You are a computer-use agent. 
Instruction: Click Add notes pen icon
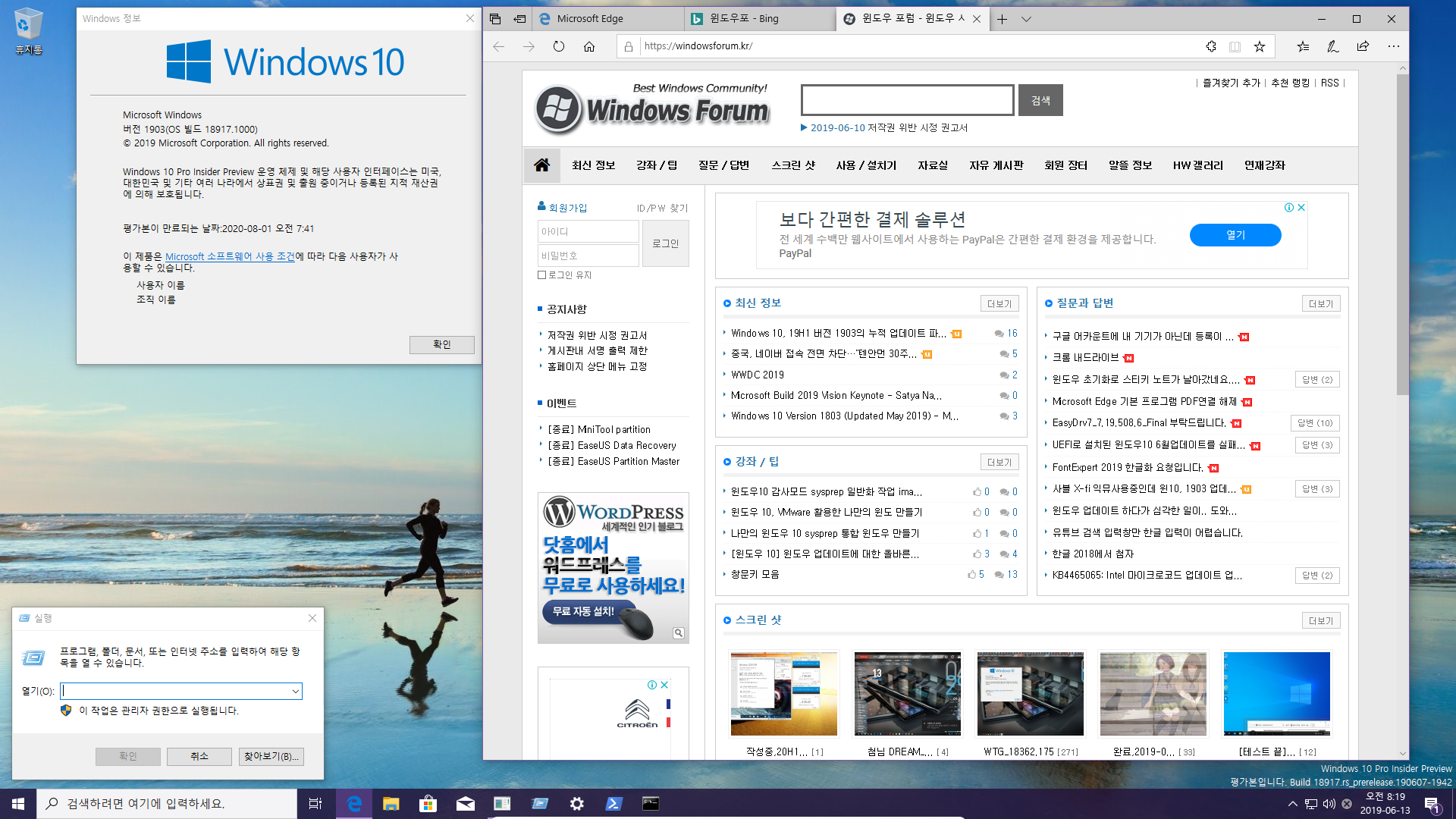click(1332, 46)
